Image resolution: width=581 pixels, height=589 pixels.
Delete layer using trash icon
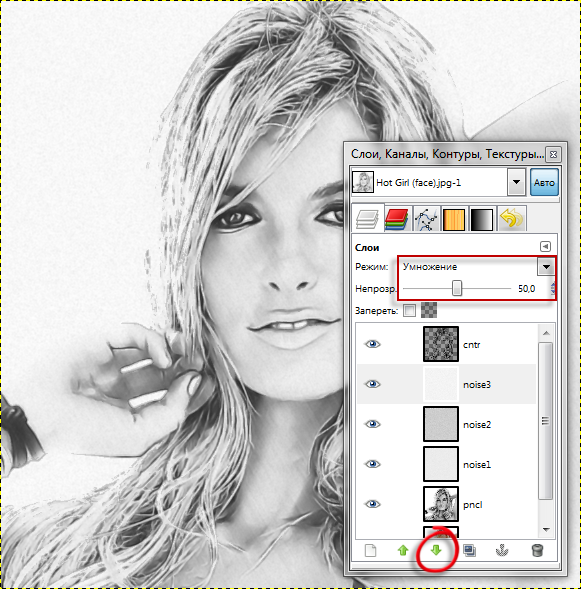(537, 551)
